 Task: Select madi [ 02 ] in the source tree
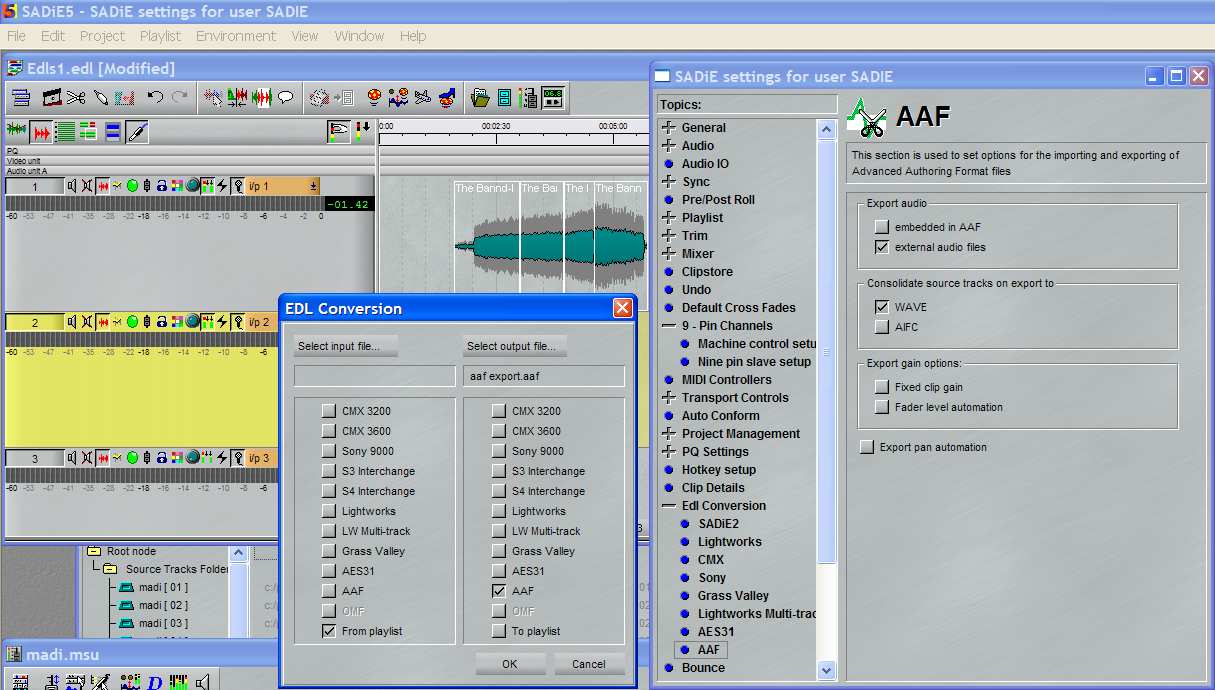163,605
